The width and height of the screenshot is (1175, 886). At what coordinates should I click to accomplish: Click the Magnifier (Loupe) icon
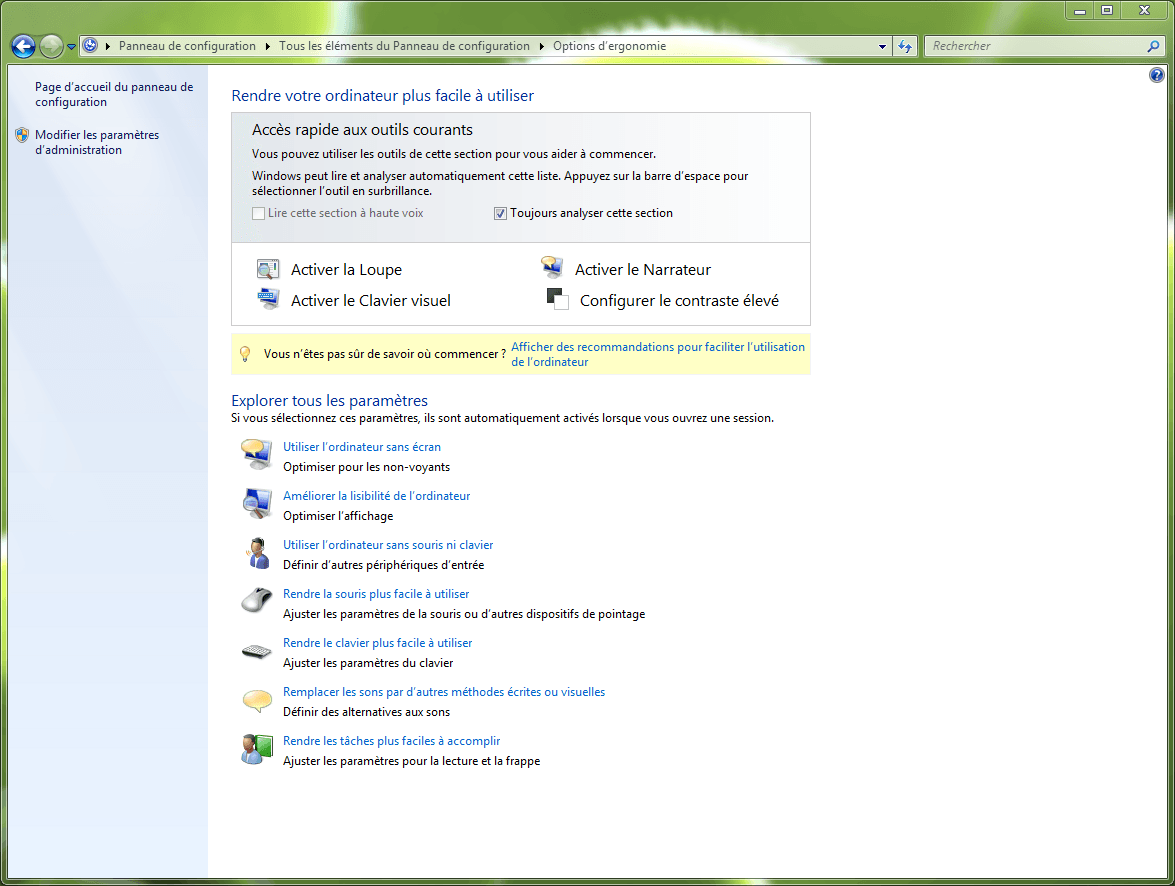click(268, 269)
